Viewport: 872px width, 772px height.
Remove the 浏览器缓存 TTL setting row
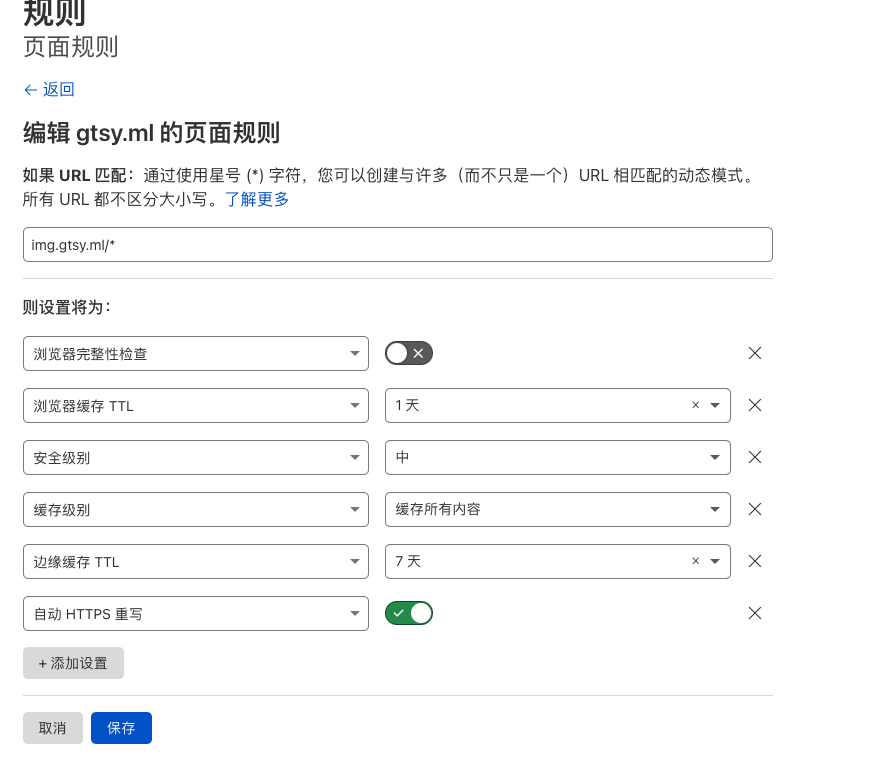pyautogui.click(x=755, y=405)
